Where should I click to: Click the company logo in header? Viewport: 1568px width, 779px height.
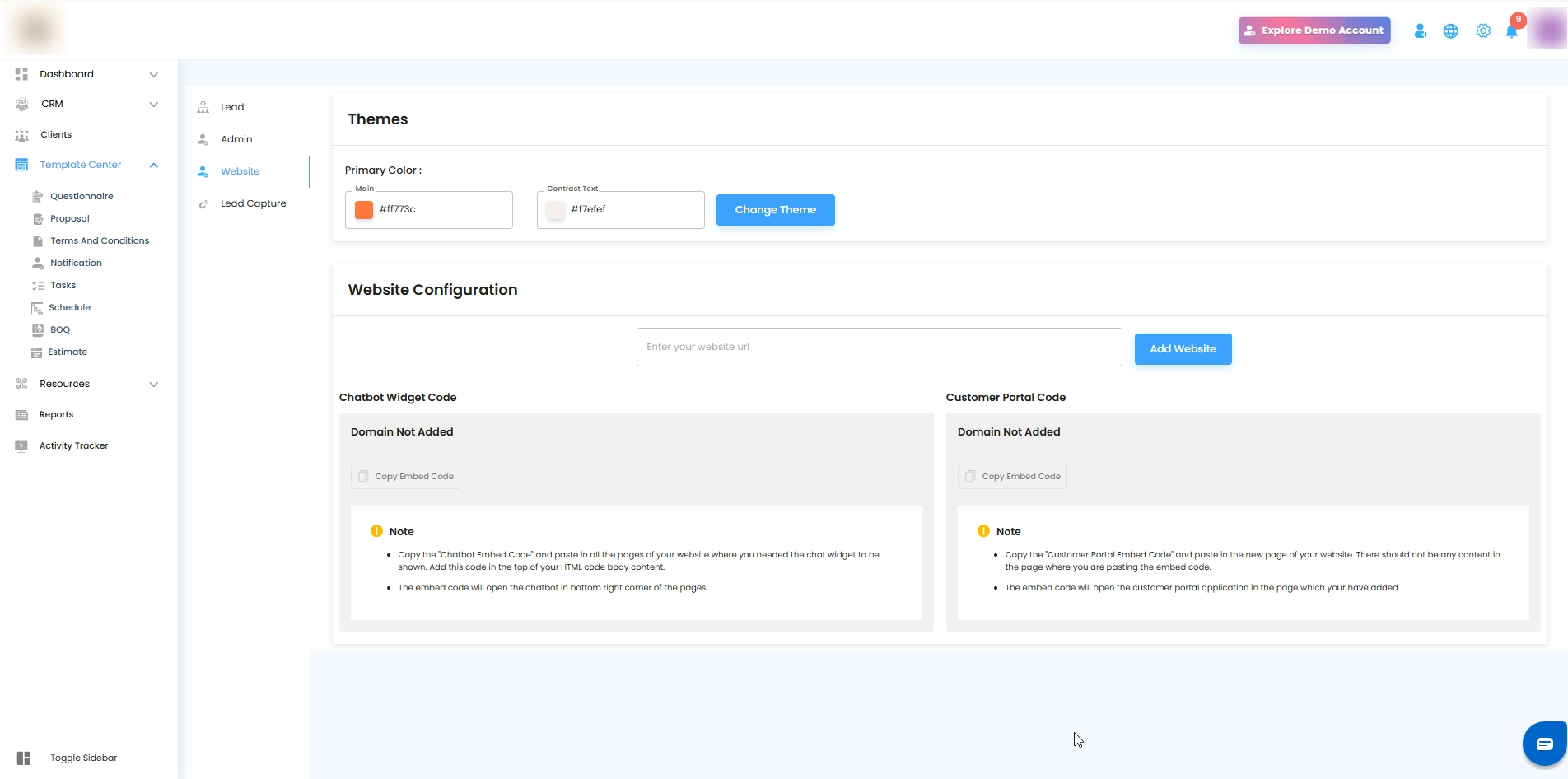coord(37,30)
